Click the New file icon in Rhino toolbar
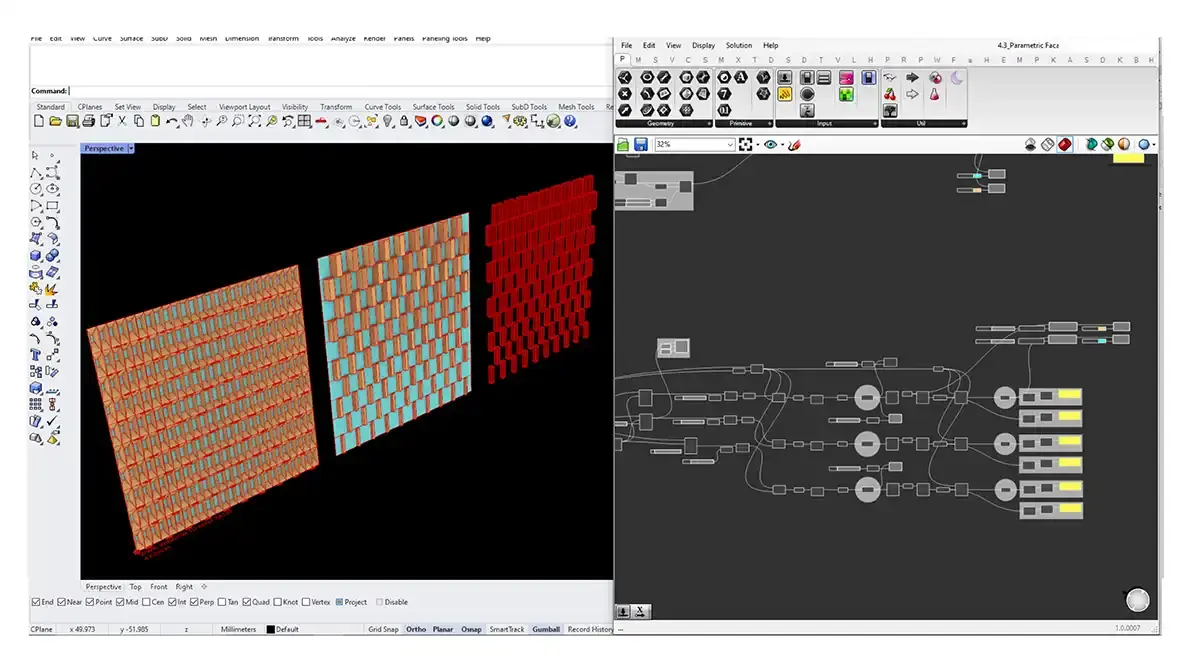 coord(39,121)
